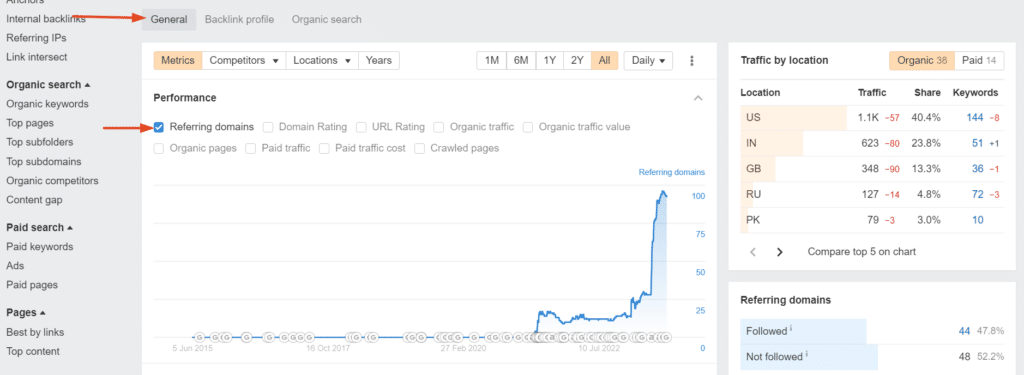Screen dimensions: 1024x375
Task: Click Compare top 5 on chart
Action: (861, 252)
